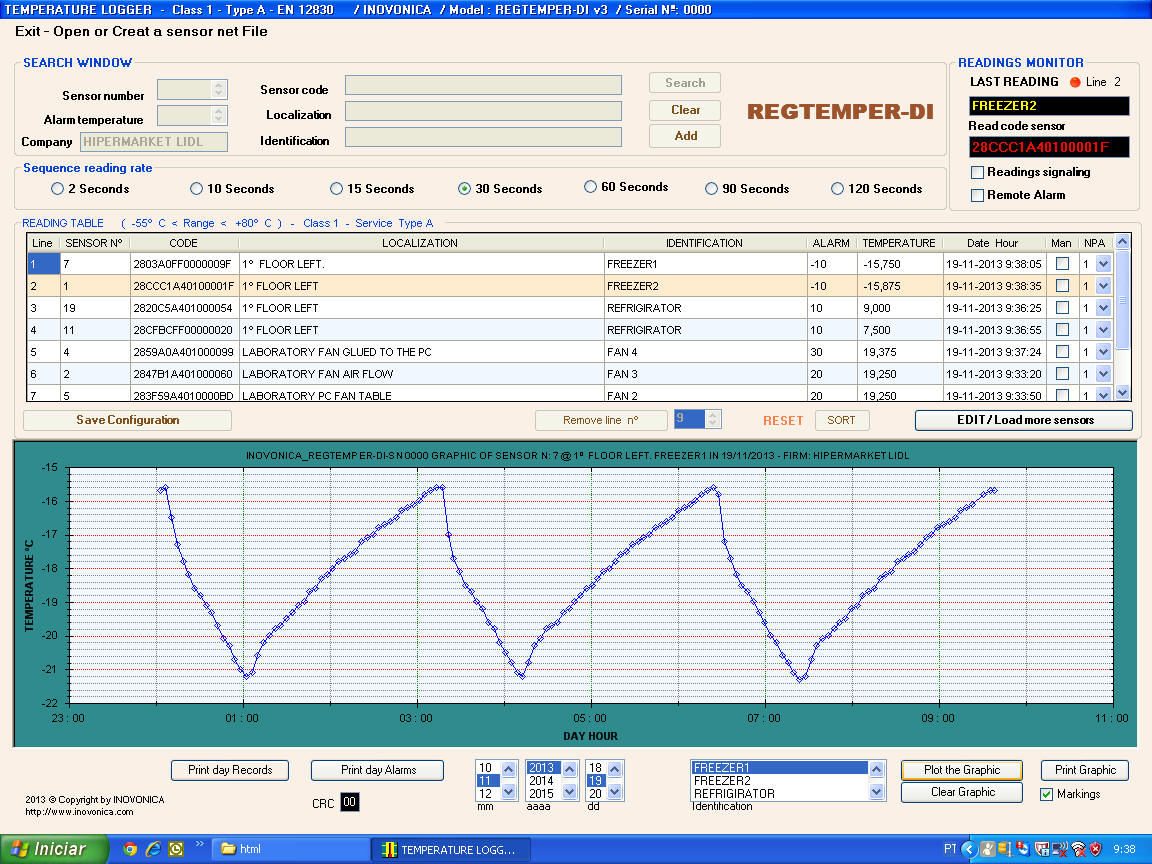Click the Sensor code input field
This screenshot has height=864, width=1152.
(483, 85)
